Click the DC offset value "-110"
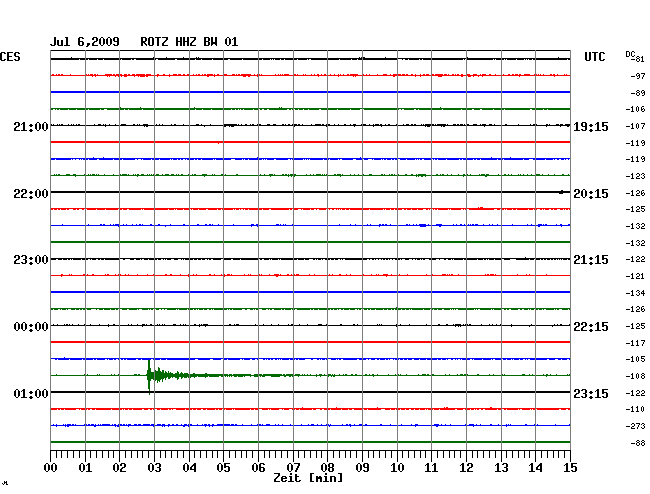Screen dimensions: 650x494 coord(635,409)
